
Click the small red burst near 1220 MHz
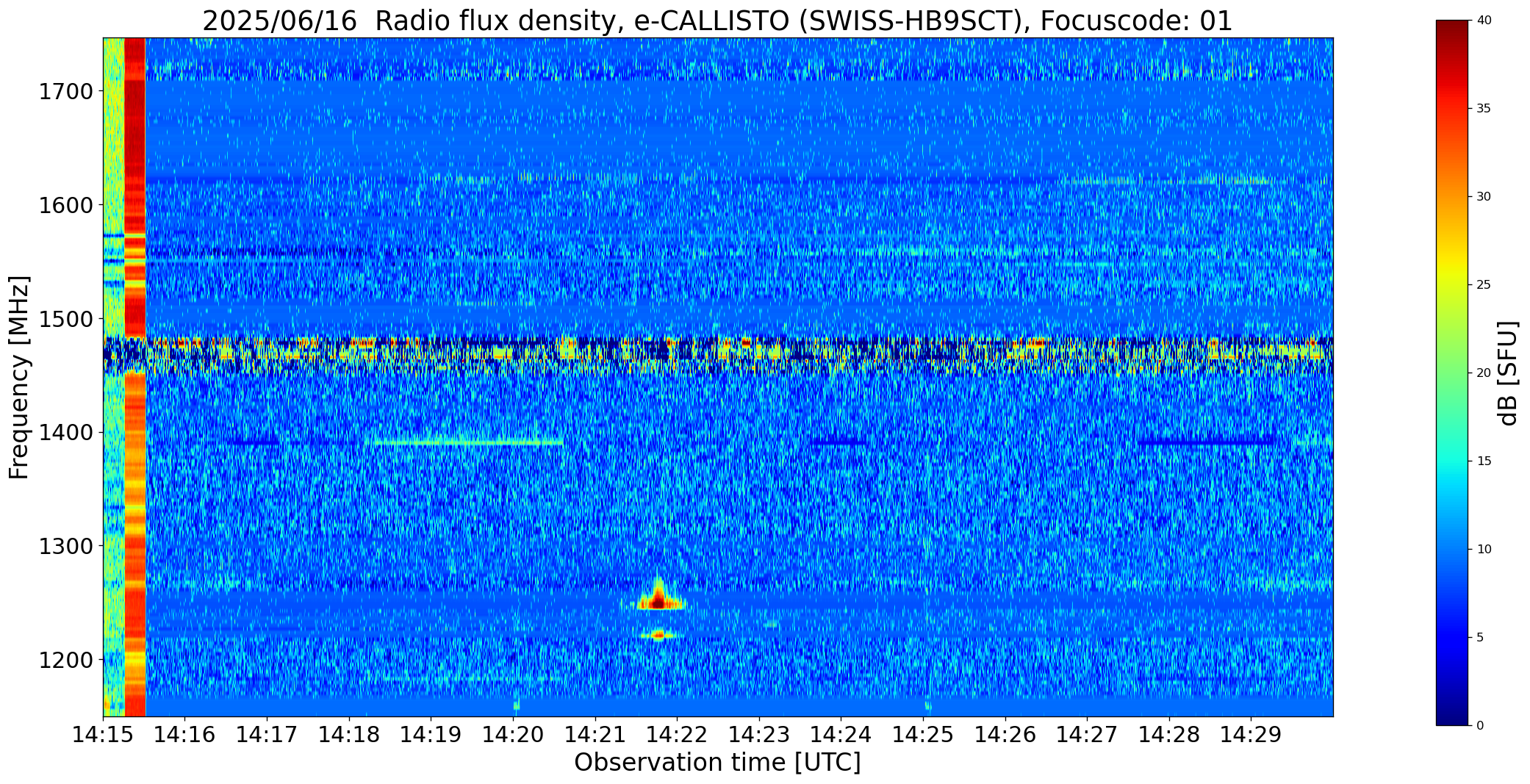658,634
